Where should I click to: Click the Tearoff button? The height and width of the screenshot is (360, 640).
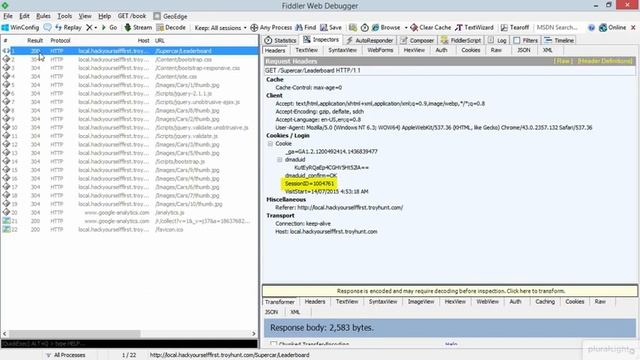point(515,27)
